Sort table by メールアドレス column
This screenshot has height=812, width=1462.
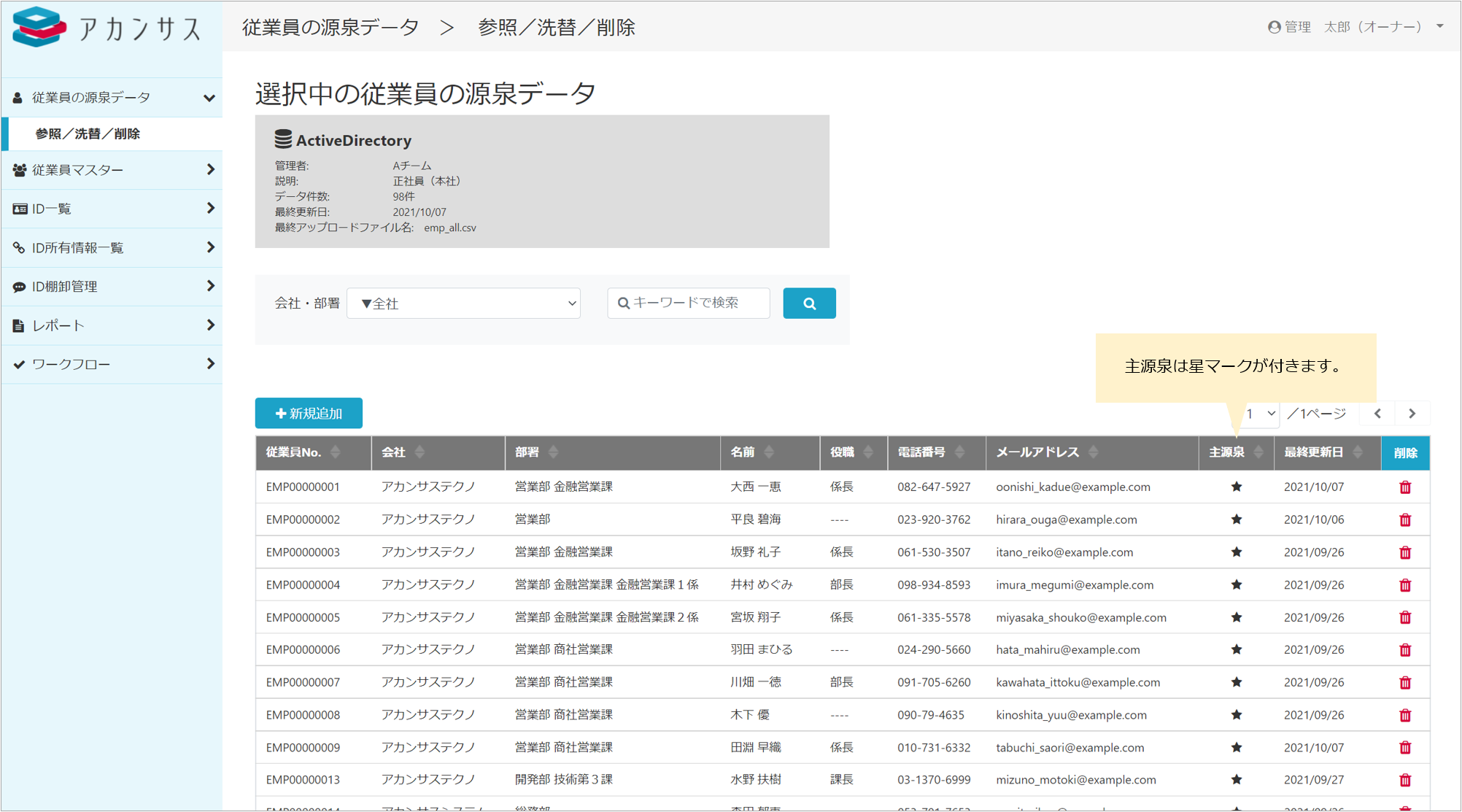[1093, 452]
